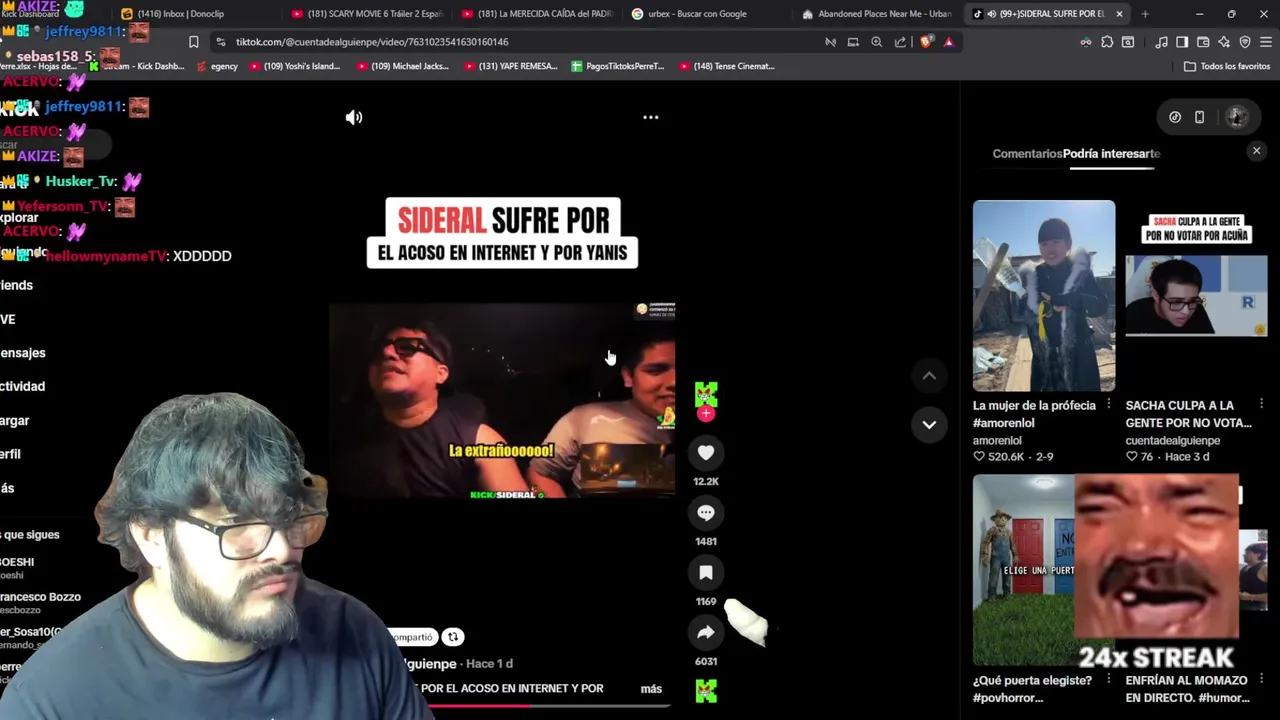The width and height of the screenshot is (1280, 720).
Task: Click the repost icon next to compartió
Action: 453,637
